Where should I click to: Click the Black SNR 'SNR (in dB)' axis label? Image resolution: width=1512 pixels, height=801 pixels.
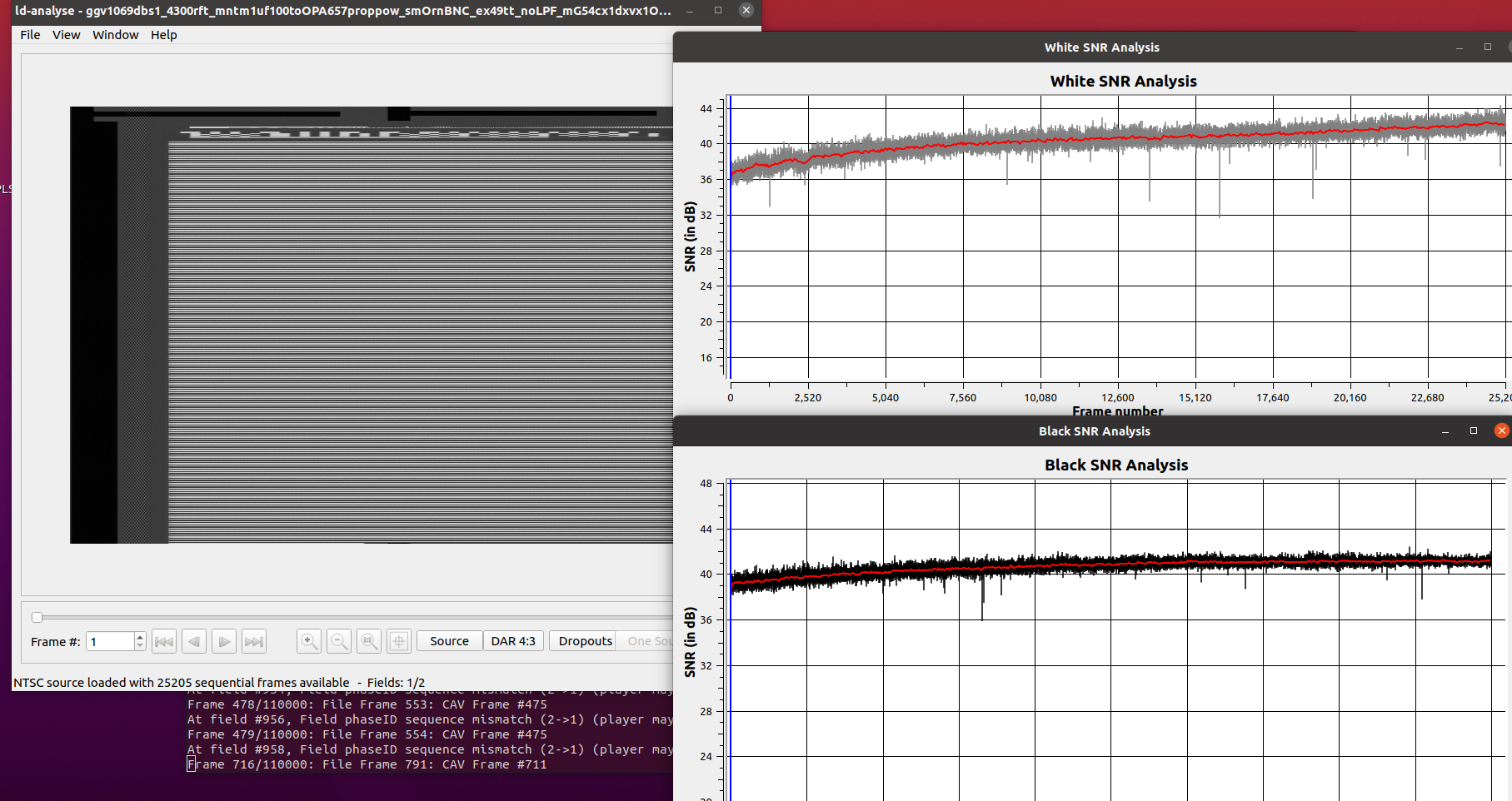coord(690,642)
